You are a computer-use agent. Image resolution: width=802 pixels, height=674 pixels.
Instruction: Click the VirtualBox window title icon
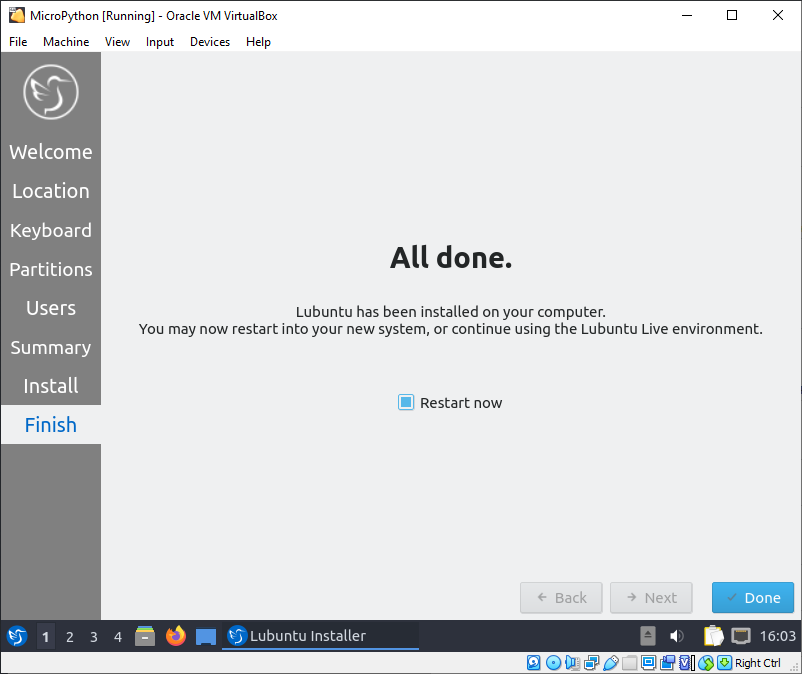[17, 15]
